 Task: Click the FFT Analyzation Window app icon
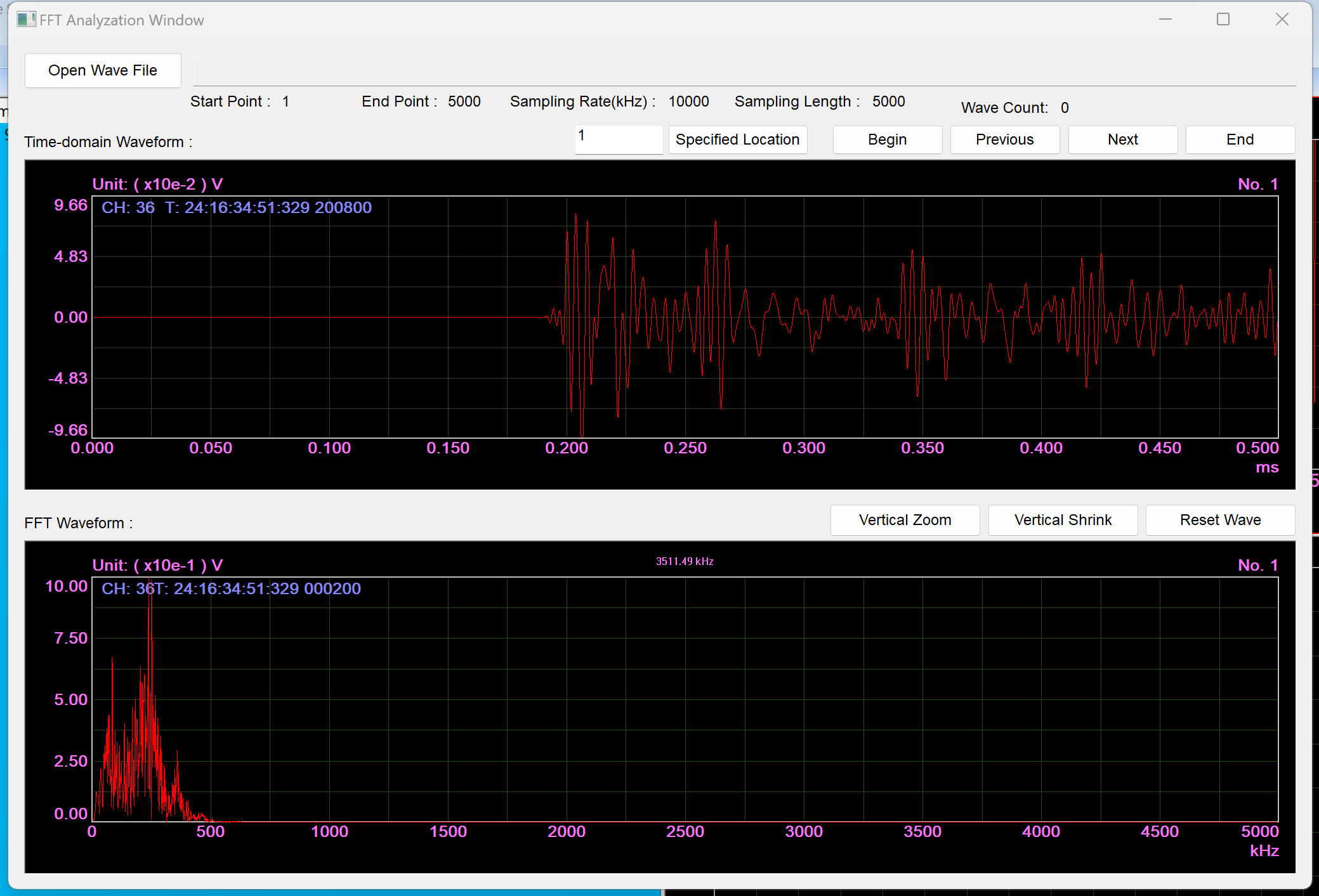(26, 20)
